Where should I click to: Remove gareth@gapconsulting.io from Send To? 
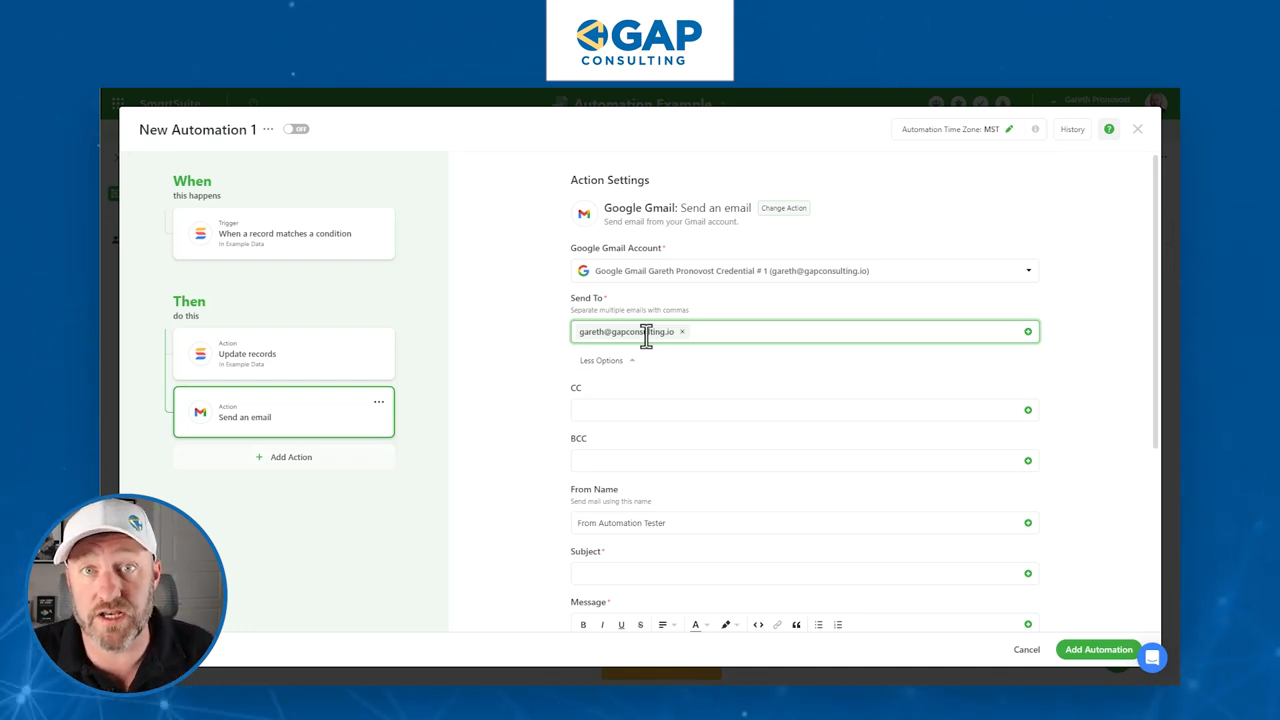pyautogui.click(x=682, y=332)
